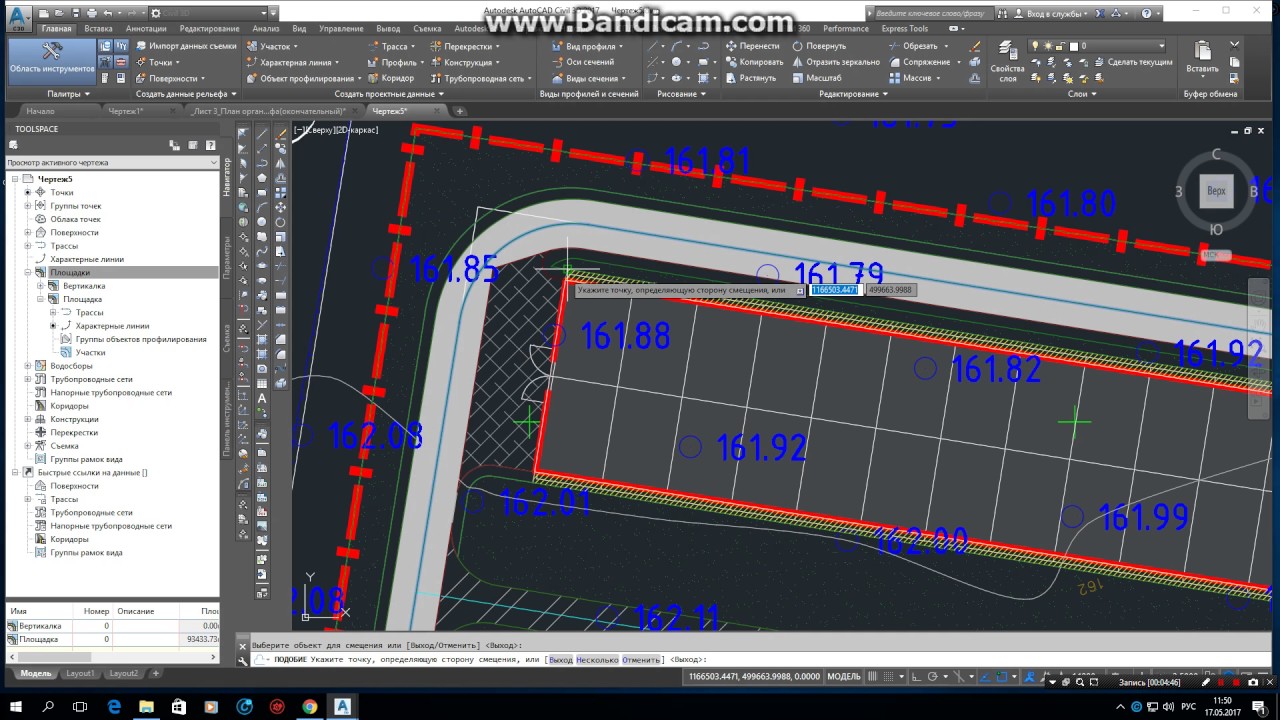The width and height of the screenshot is (1280, 720).
Task: Select the Rotate tool 'Повернуть'
Action: [819, 46]
